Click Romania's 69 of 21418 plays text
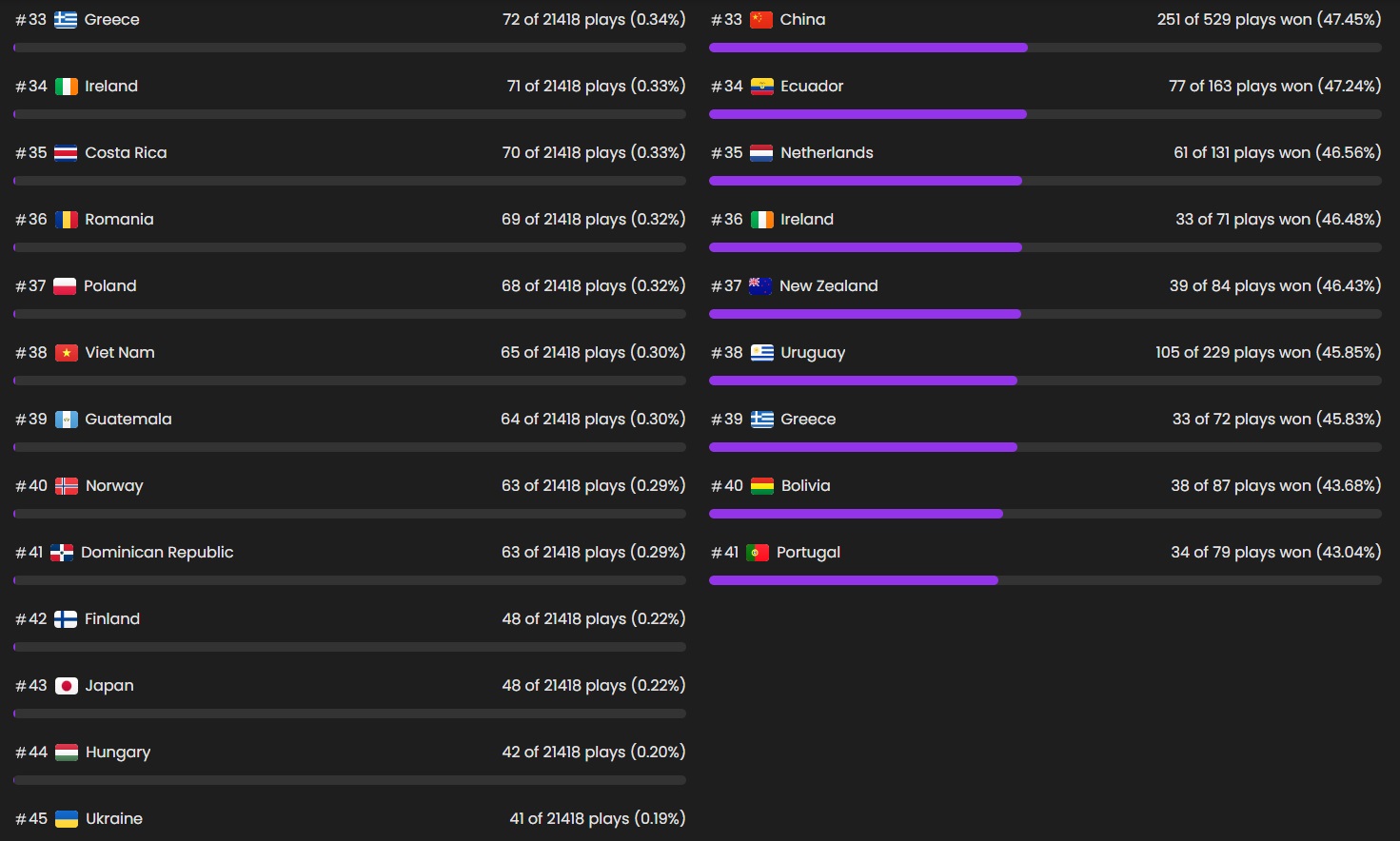This screenshot has width=1400, height=841. coord(593,220)
